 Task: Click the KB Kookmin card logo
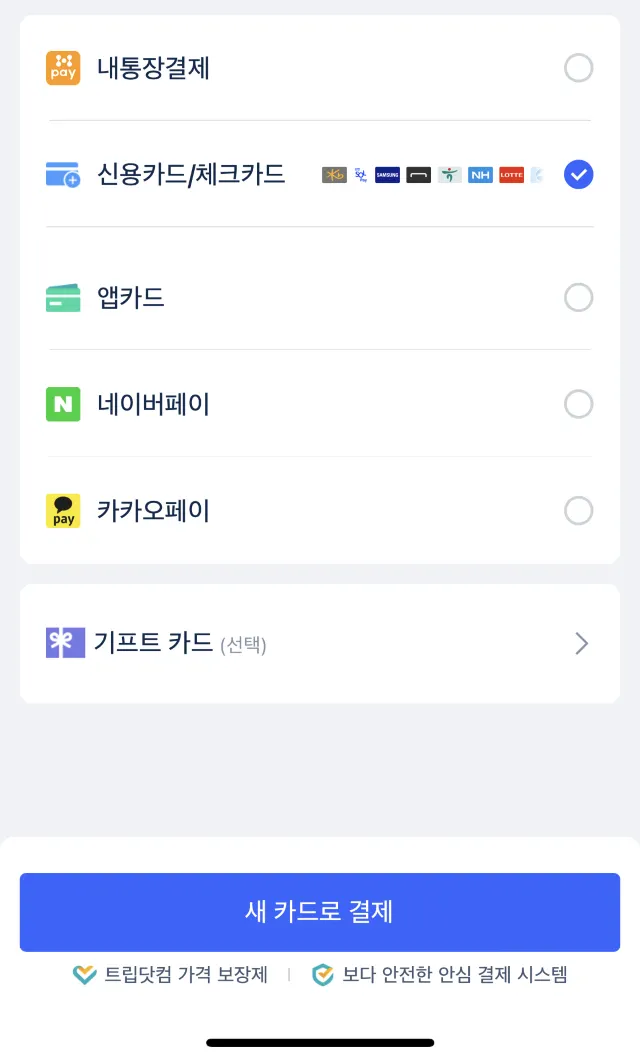[333, 174]
